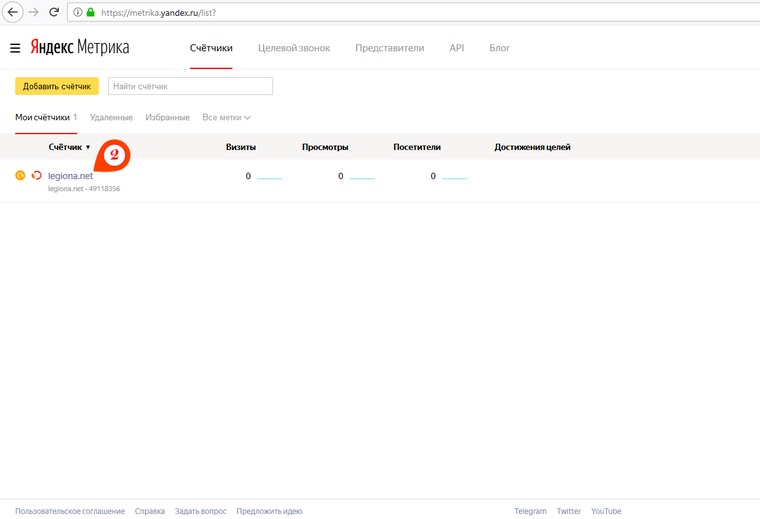Image resolution: width=760 pixels, height=519 pixels.
Task: Click the browser back arrow
Action: point(13,13)
